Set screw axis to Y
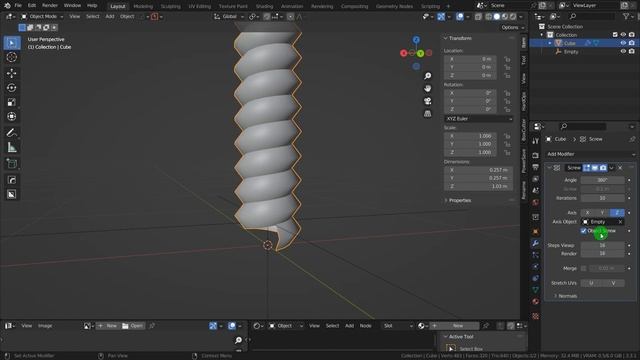Screen dimensions: 640x360 [602, 213]
